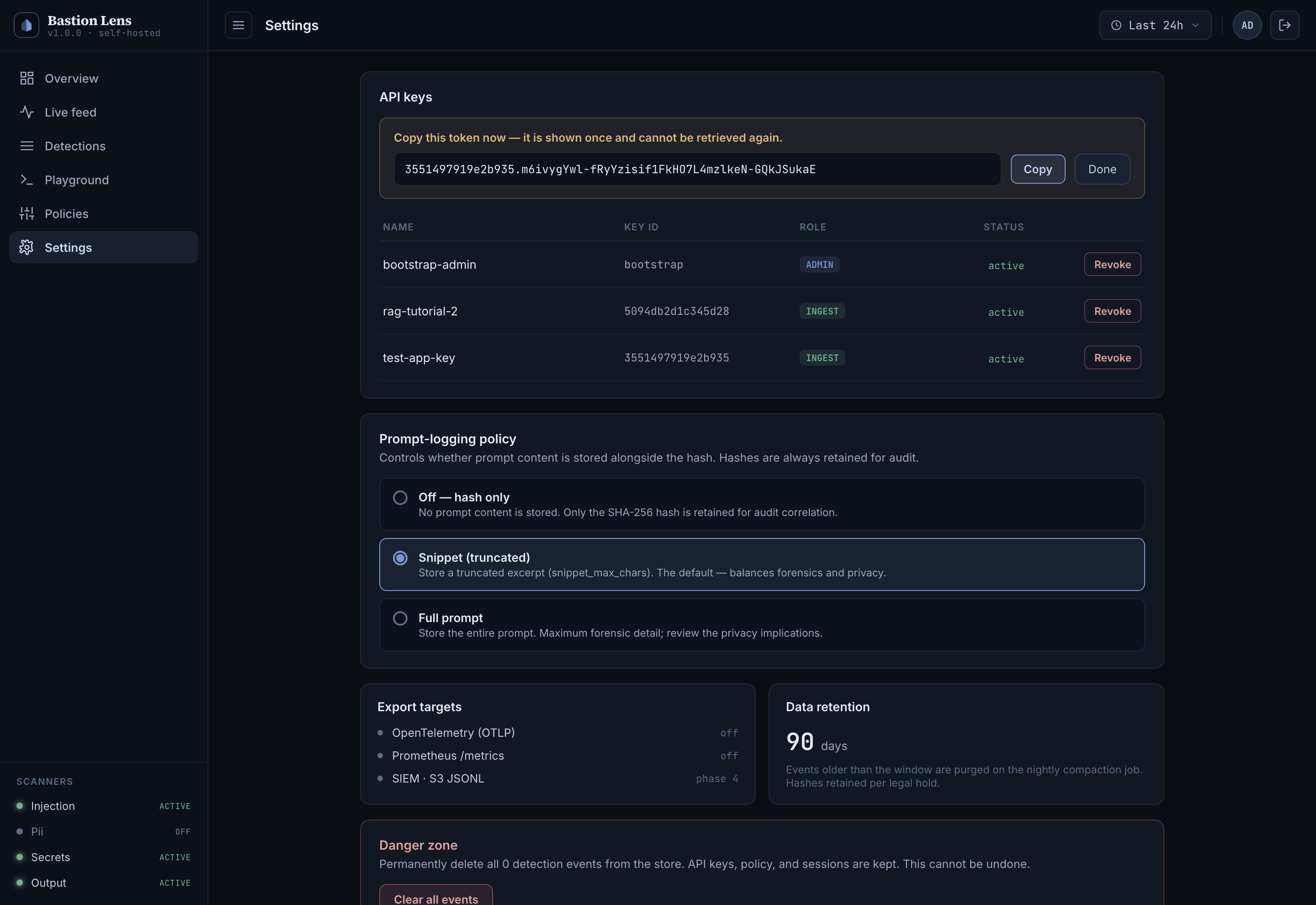This screenshot has width=1316, height=905.
Task: Click key ID 5094db2d1c345d28
Action: tap(676, 311)
